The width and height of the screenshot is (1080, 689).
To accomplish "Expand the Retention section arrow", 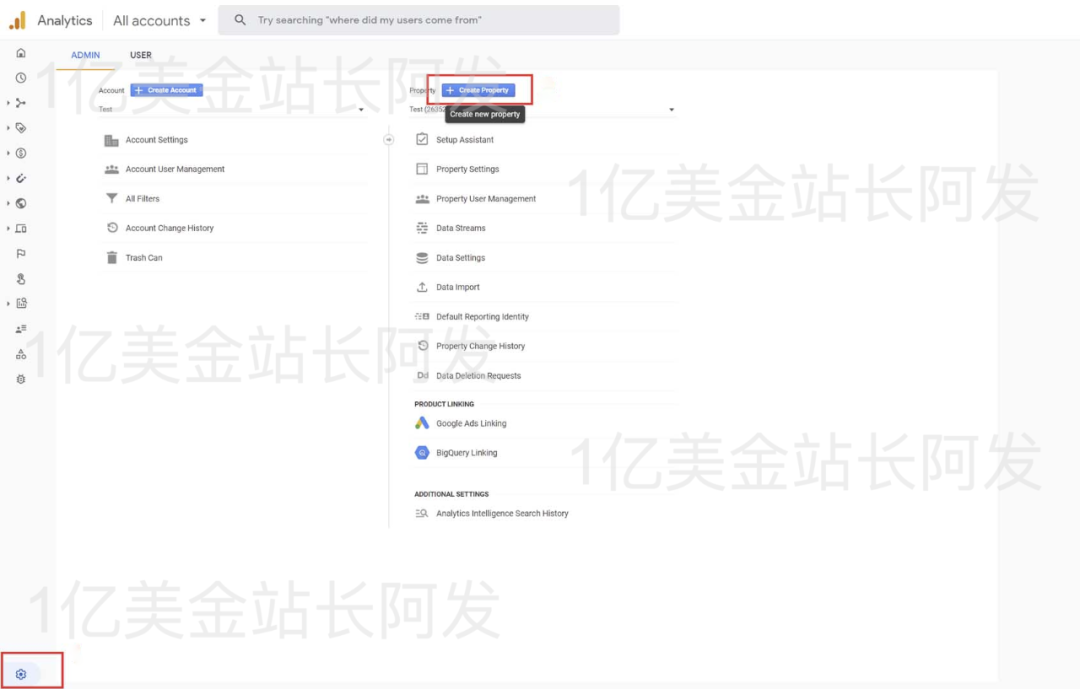I will [x=8, y=178].
